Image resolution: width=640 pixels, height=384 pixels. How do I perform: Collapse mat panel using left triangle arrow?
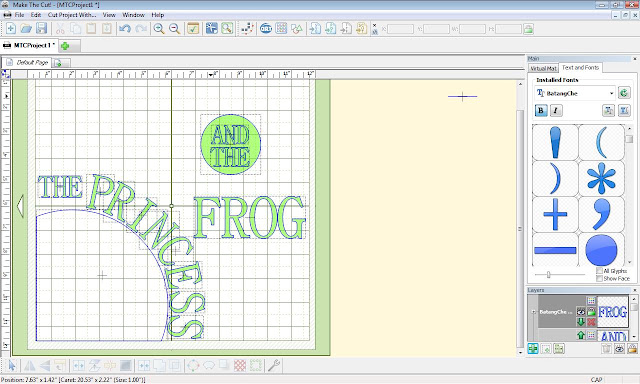tap(20, 206)
